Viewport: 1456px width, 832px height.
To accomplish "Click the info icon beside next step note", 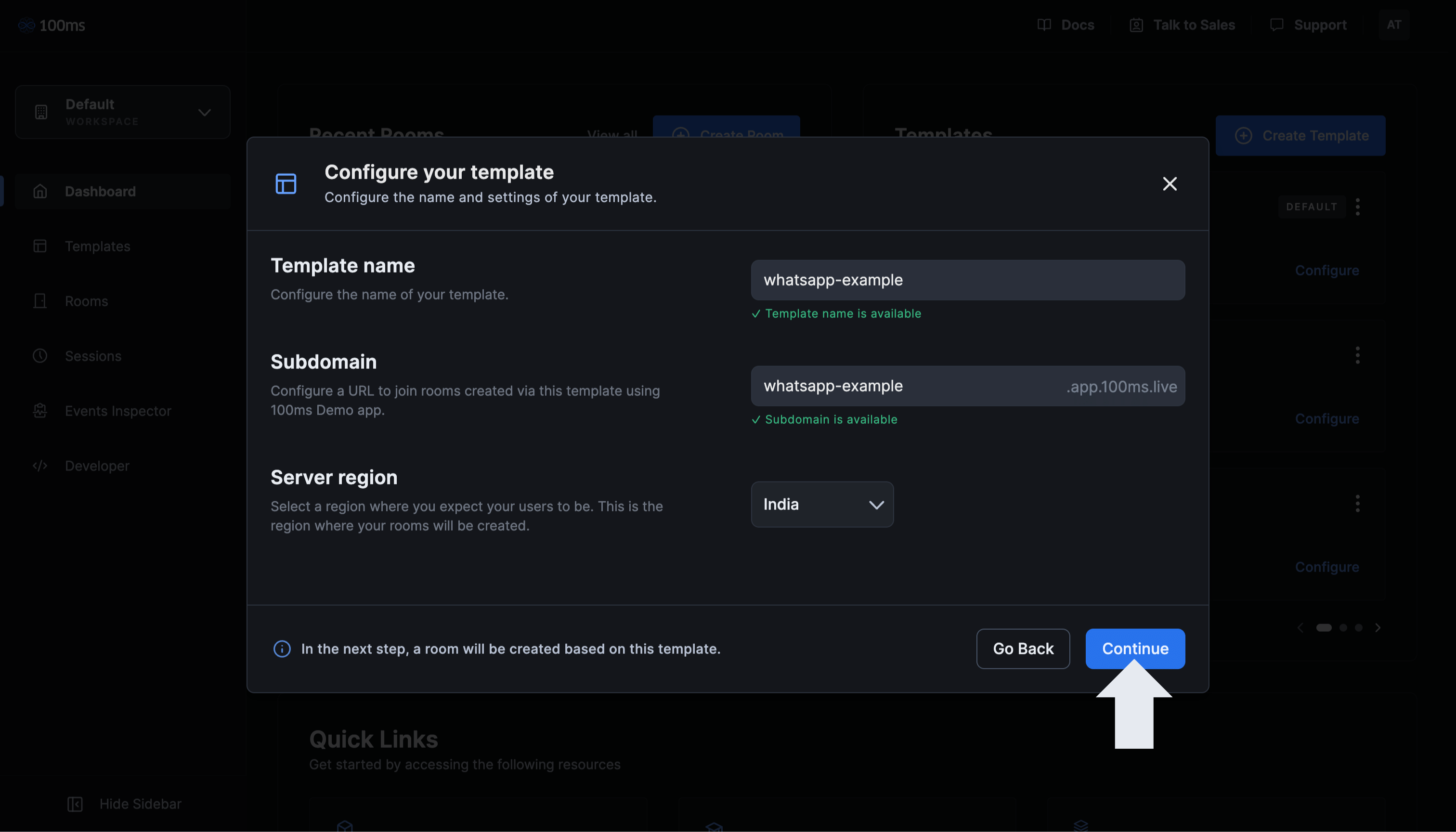I will (x=282, y=649).
